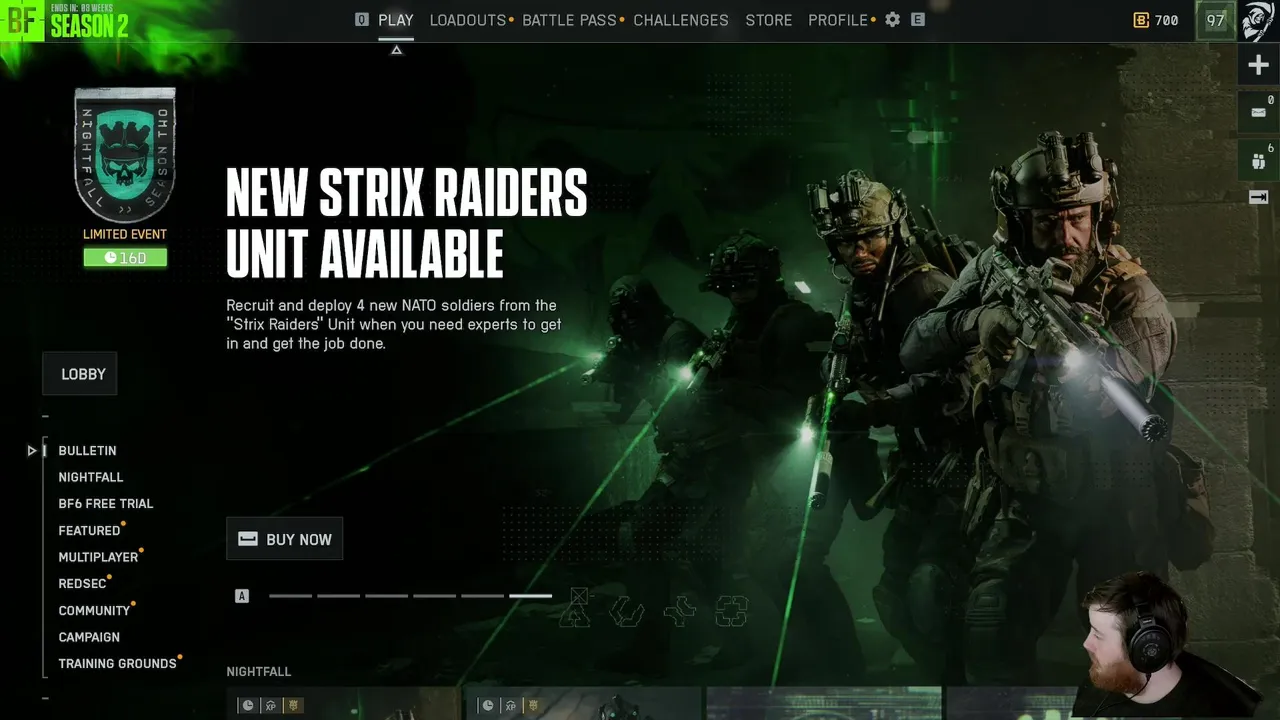This screenshot has height=720, width=1280.
Task: Select BF6 FREE TRIAL in side menu
Action: click(x=106, y=504)
